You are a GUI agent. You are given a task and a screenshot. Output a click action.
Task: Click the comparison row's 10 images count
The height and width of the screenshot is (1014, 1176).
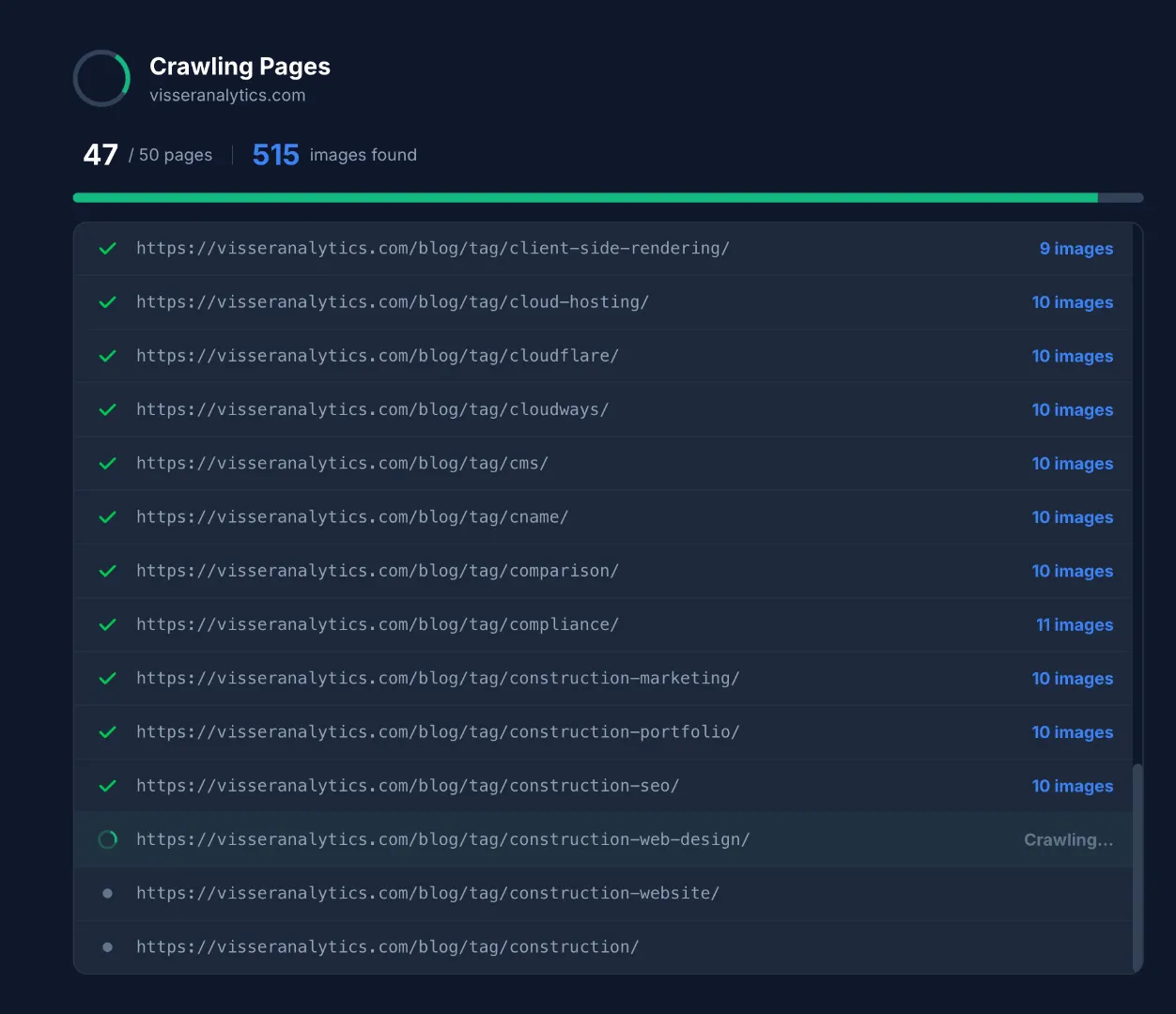pos(1072,571)
